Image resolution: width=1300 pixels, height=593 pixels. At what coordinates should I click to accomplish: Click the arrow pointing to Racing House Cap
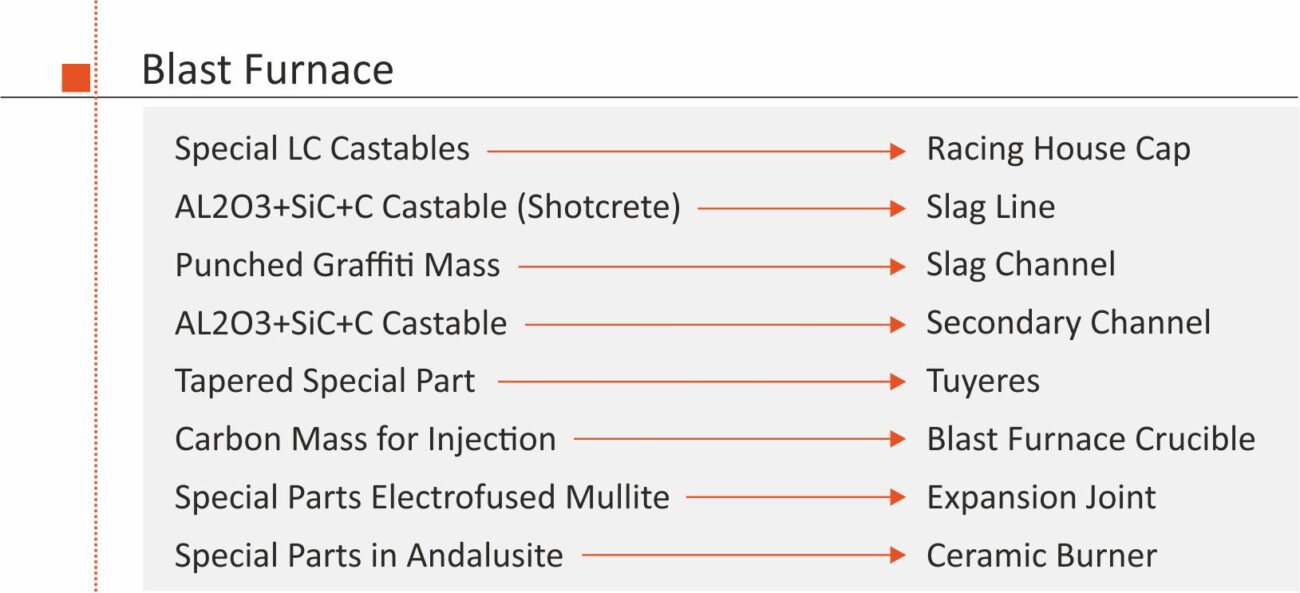pos(696,151)
